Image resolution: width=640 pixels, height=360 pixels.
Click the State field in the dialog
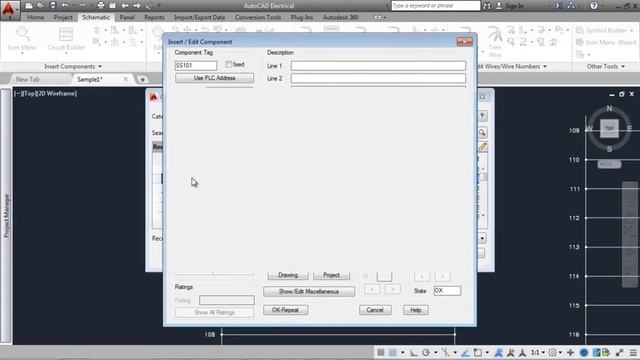click(x=447, y=291)
